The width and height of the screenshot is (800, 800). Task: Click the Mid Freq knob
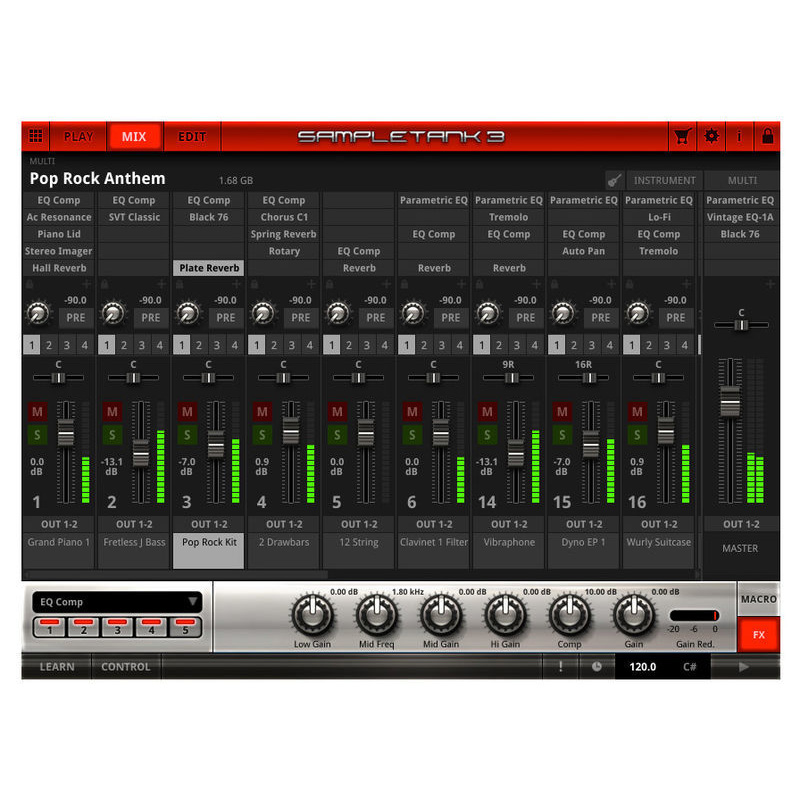[x=377, y=614]
